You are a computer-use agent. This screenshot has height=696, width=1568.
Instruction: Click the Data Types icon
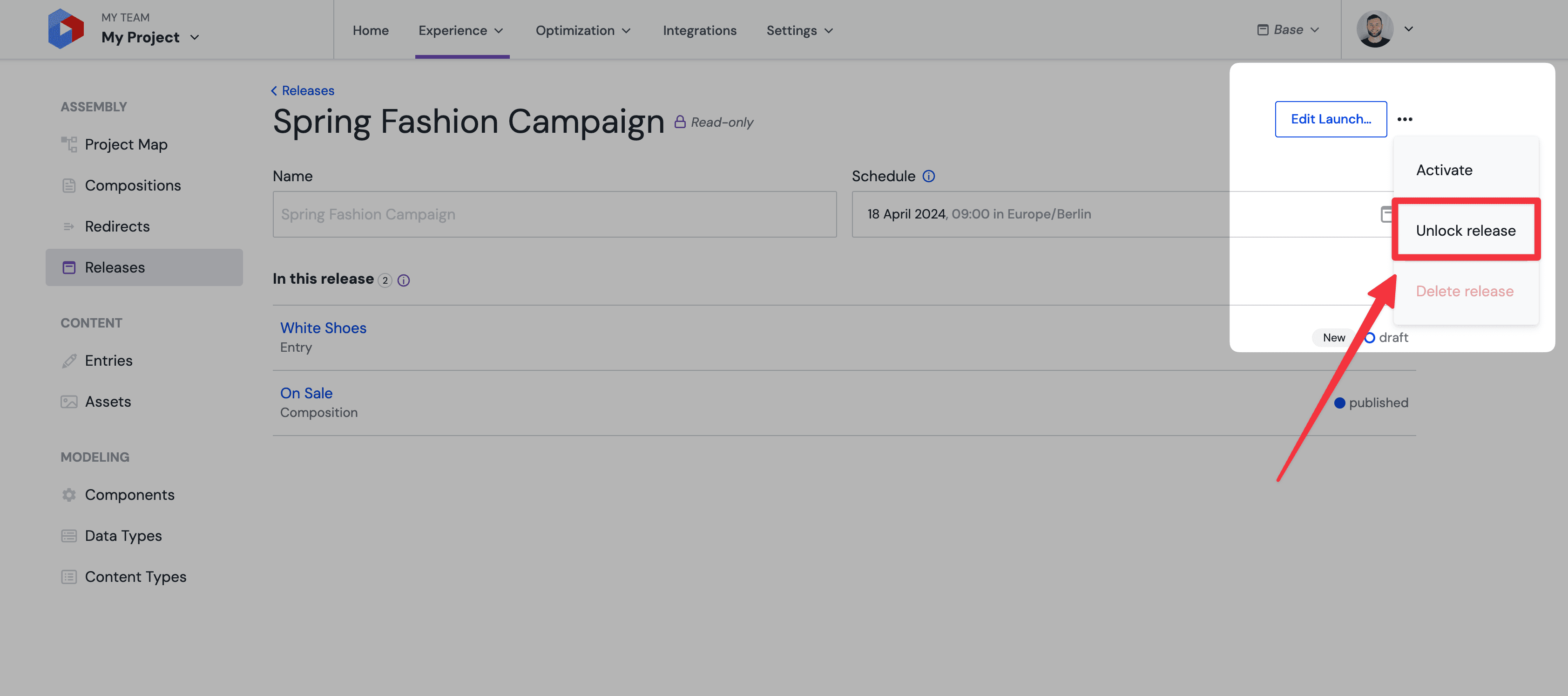(x=69, y=536)
